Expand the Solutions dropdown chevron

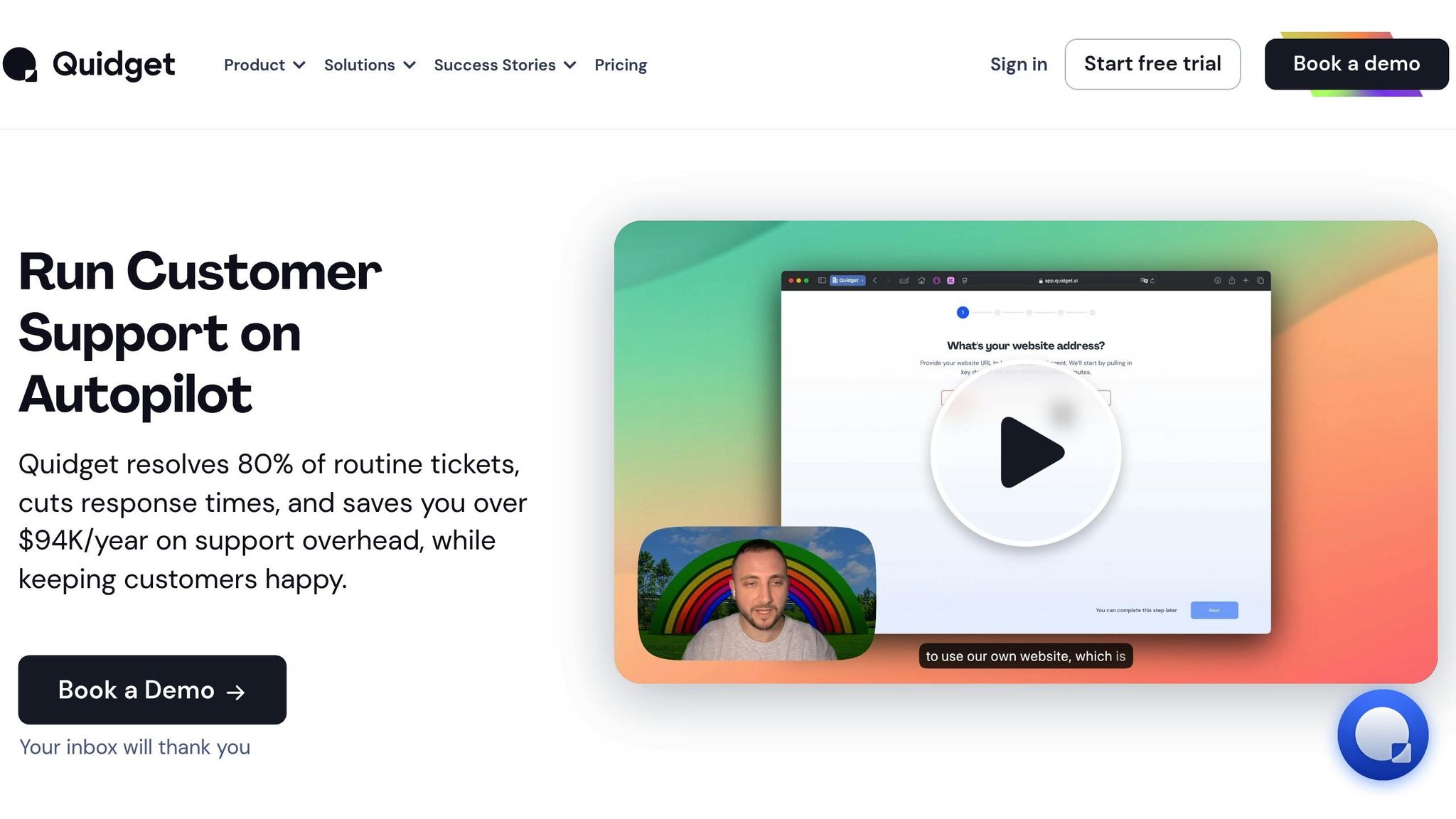409,65
